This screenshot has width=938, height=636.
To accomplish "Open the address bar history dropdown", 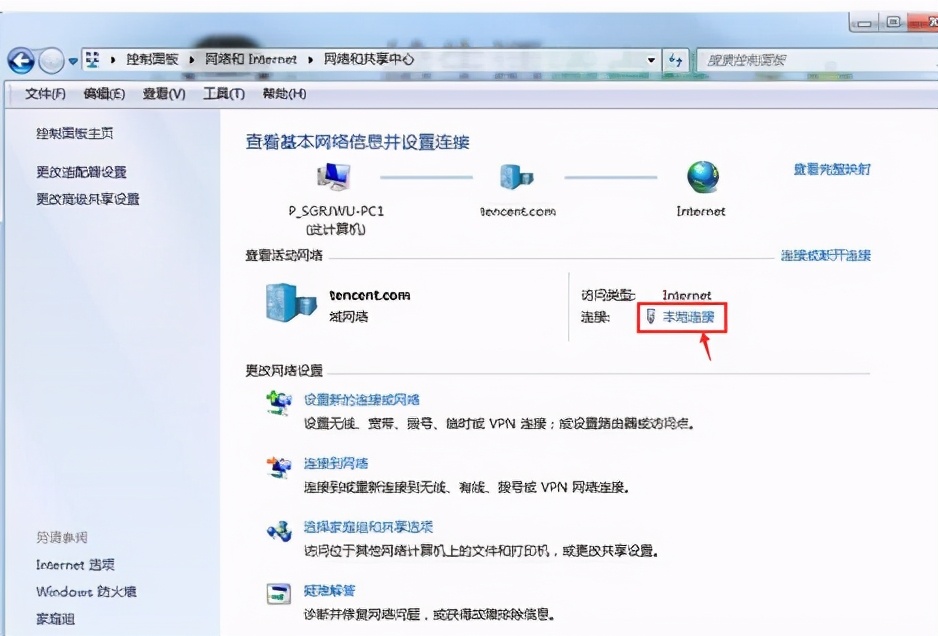I will click(653, 59).
